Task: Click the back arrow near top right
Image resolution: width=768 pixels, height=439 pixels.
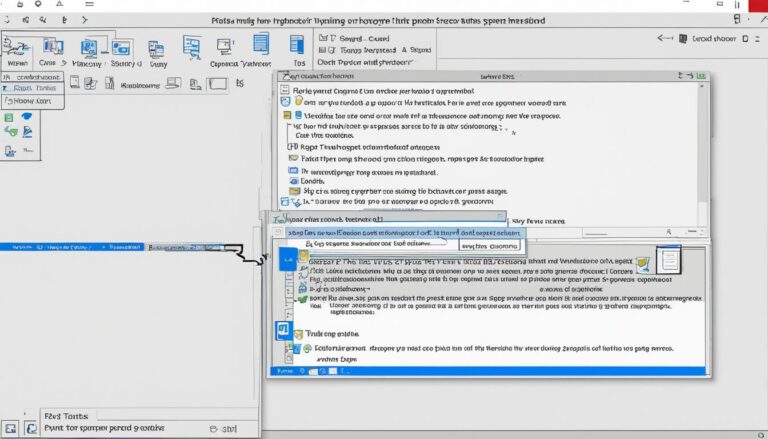Action: click(666, 37)
